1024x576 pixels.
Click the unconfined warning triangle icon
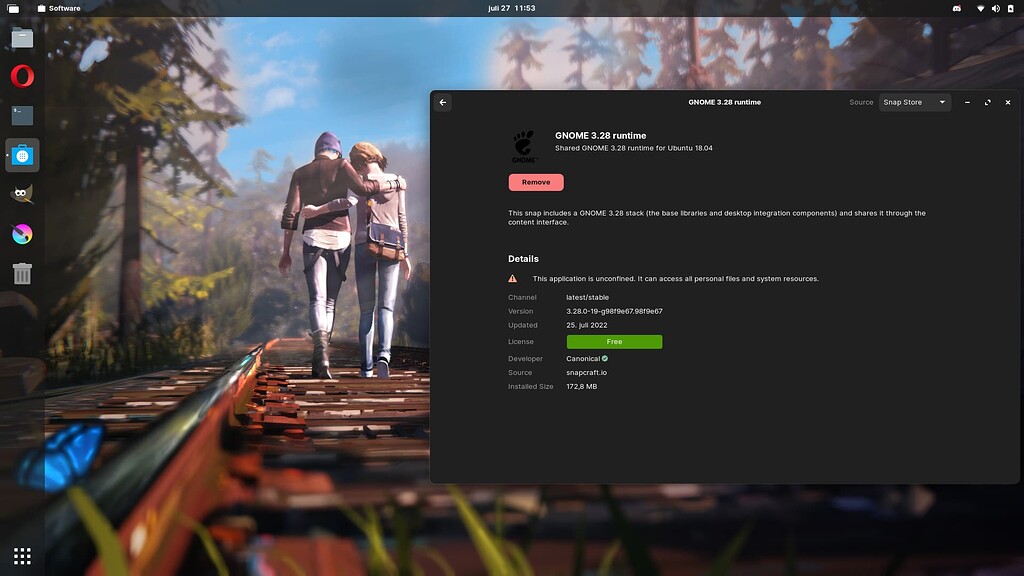pos(513,279)
